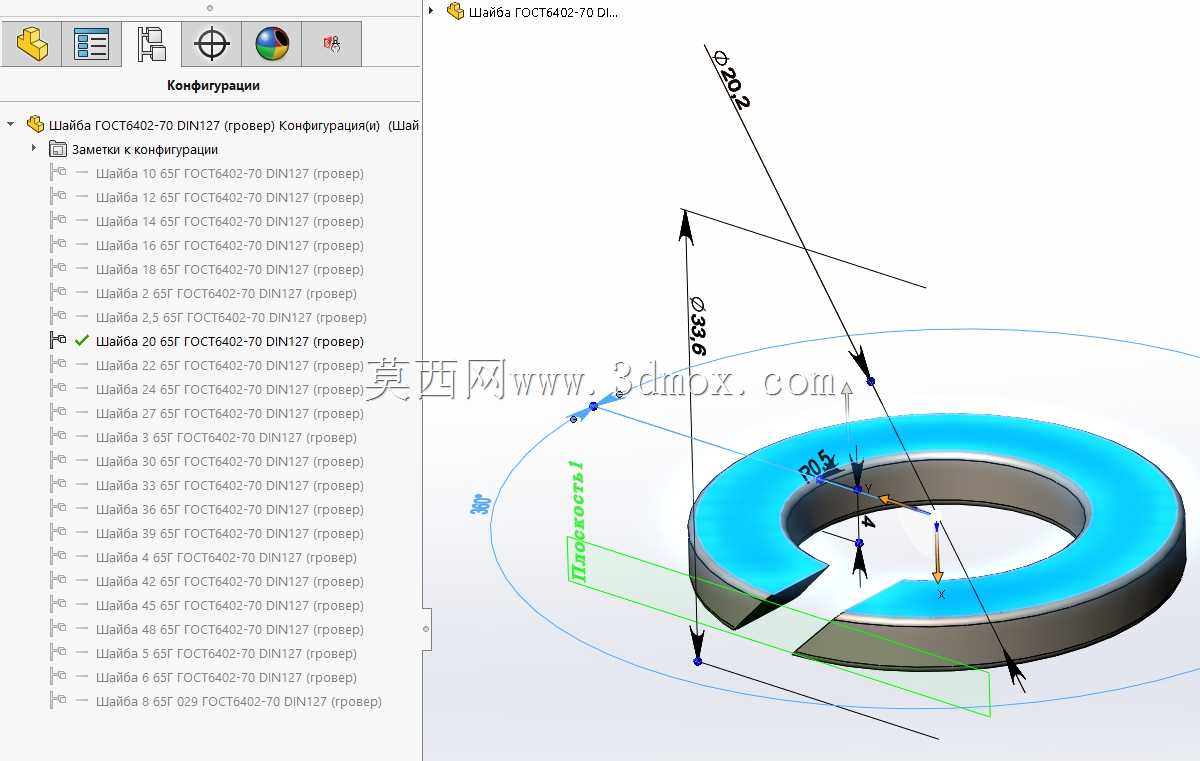Click the Заметки к конфигурации folder icon

[57, 149]
